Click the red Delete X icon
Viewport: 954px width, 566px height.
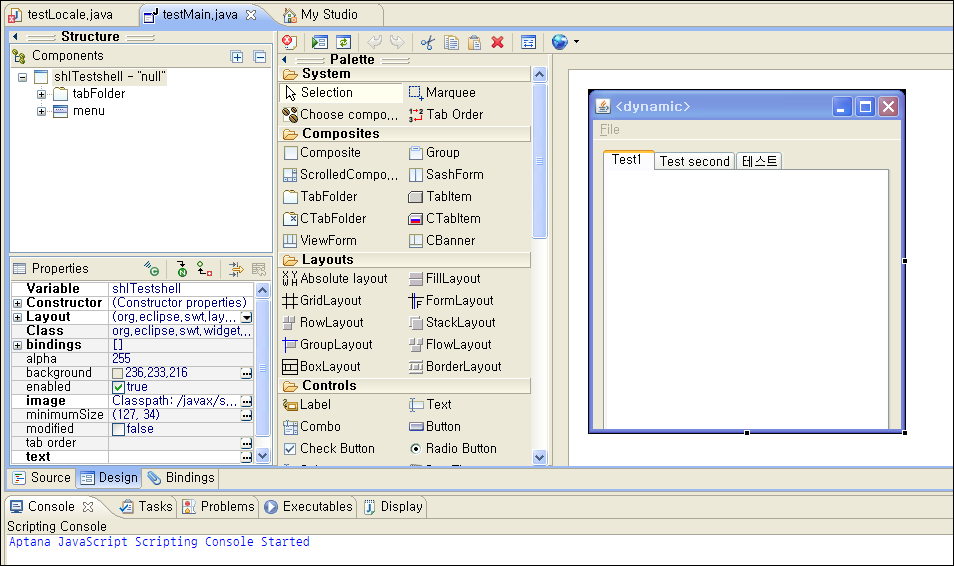(498, 42)
